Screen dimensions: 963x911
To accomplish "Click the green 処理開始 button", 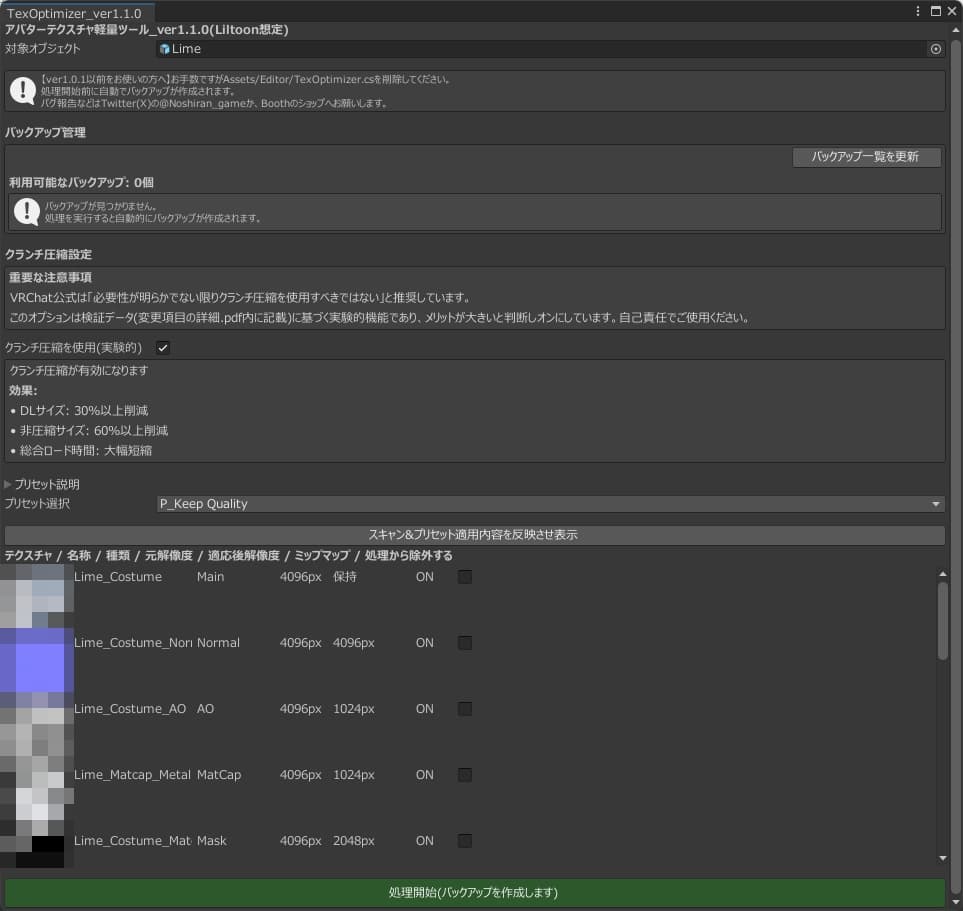I will coord(474,892).
